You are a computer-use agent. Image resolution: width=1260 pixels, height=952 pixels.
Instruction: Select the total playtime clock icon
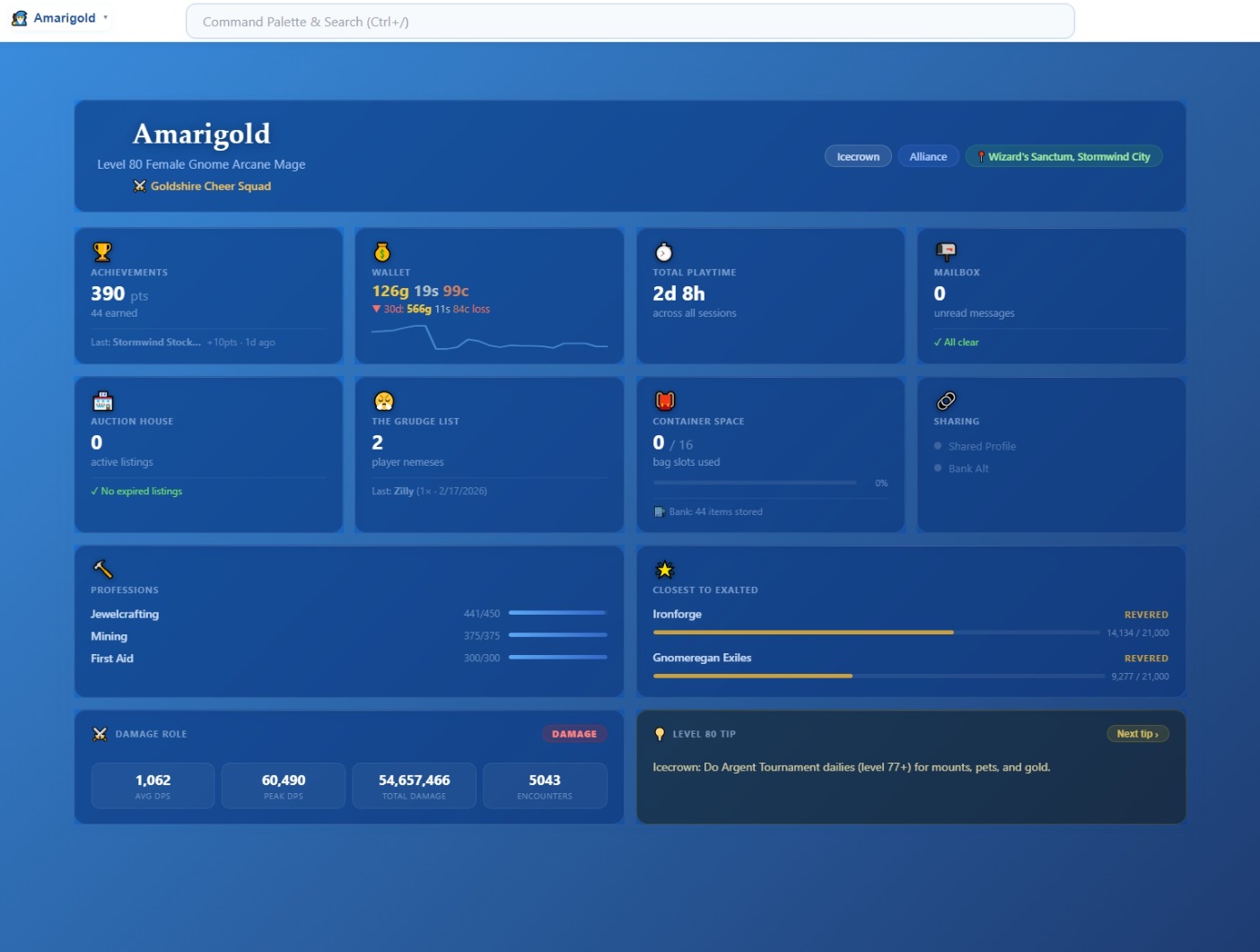pyautogui.click(x=663, y=251)
